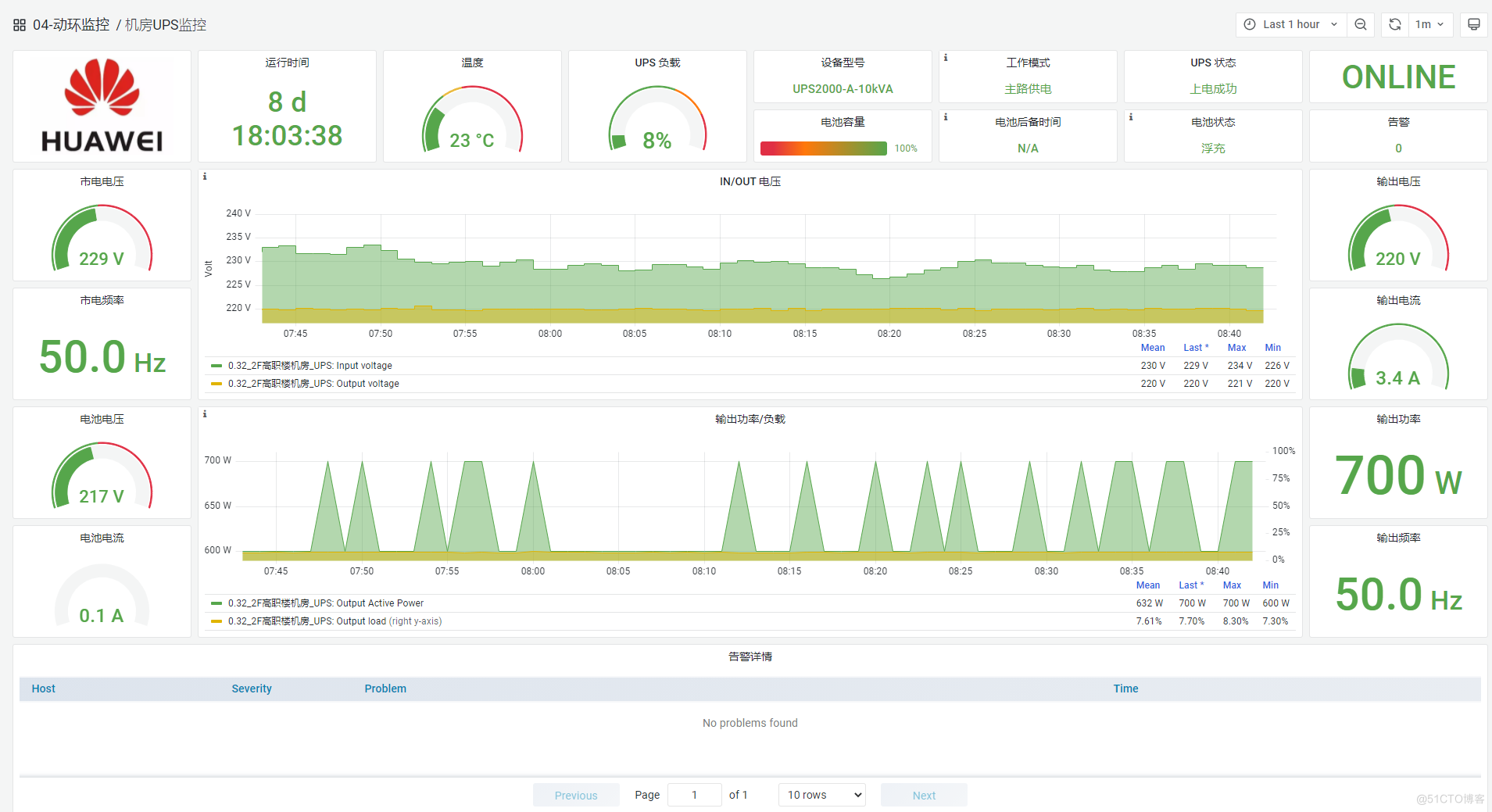Click the Huawei logo panel

pyautogui.click(x=102, y=106)
